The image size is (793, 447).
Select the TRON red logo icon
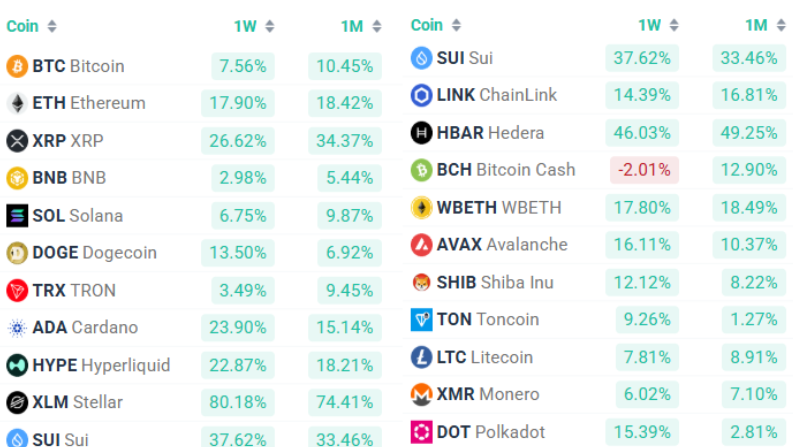pos(17,290)
